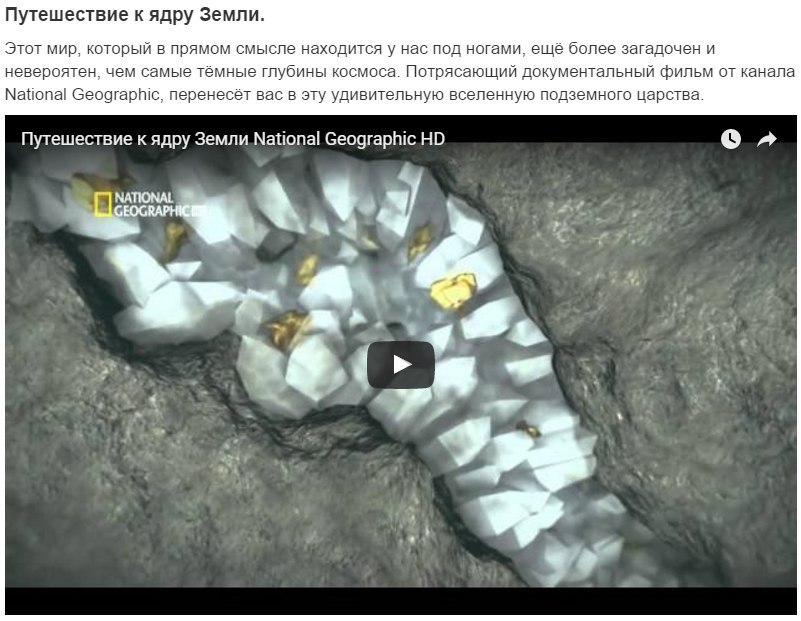Click the small gold nugget left of the play button
801x621 pixels.
287,327
